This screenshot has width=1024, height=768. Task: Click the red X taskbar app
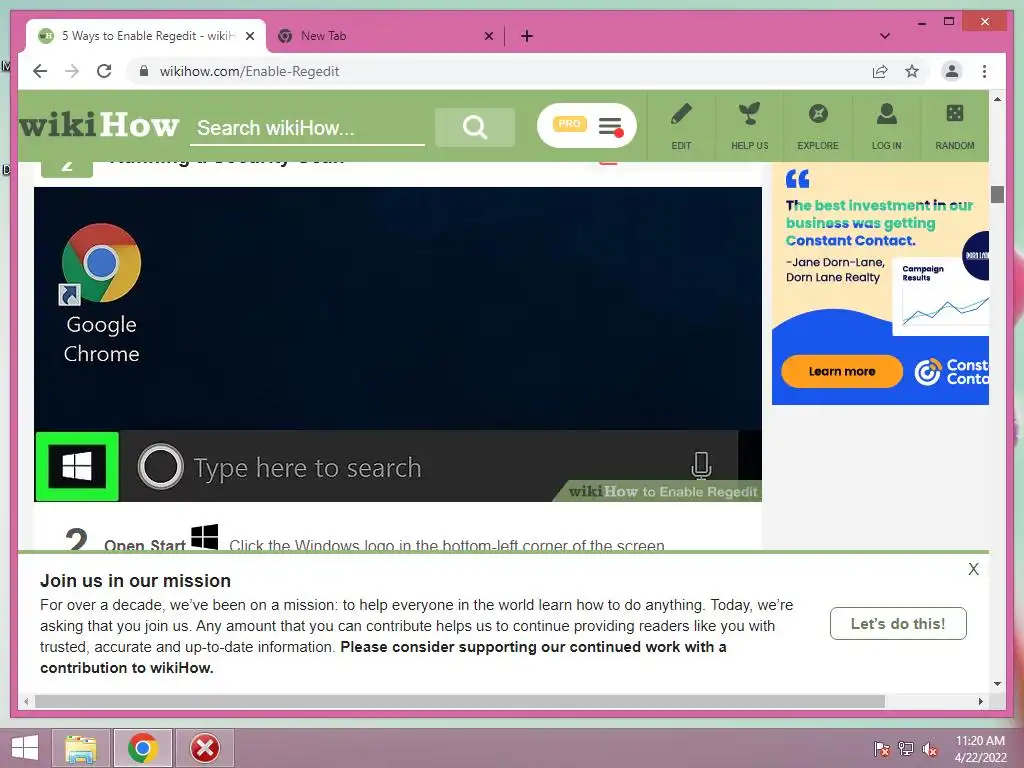click(204, 748)
